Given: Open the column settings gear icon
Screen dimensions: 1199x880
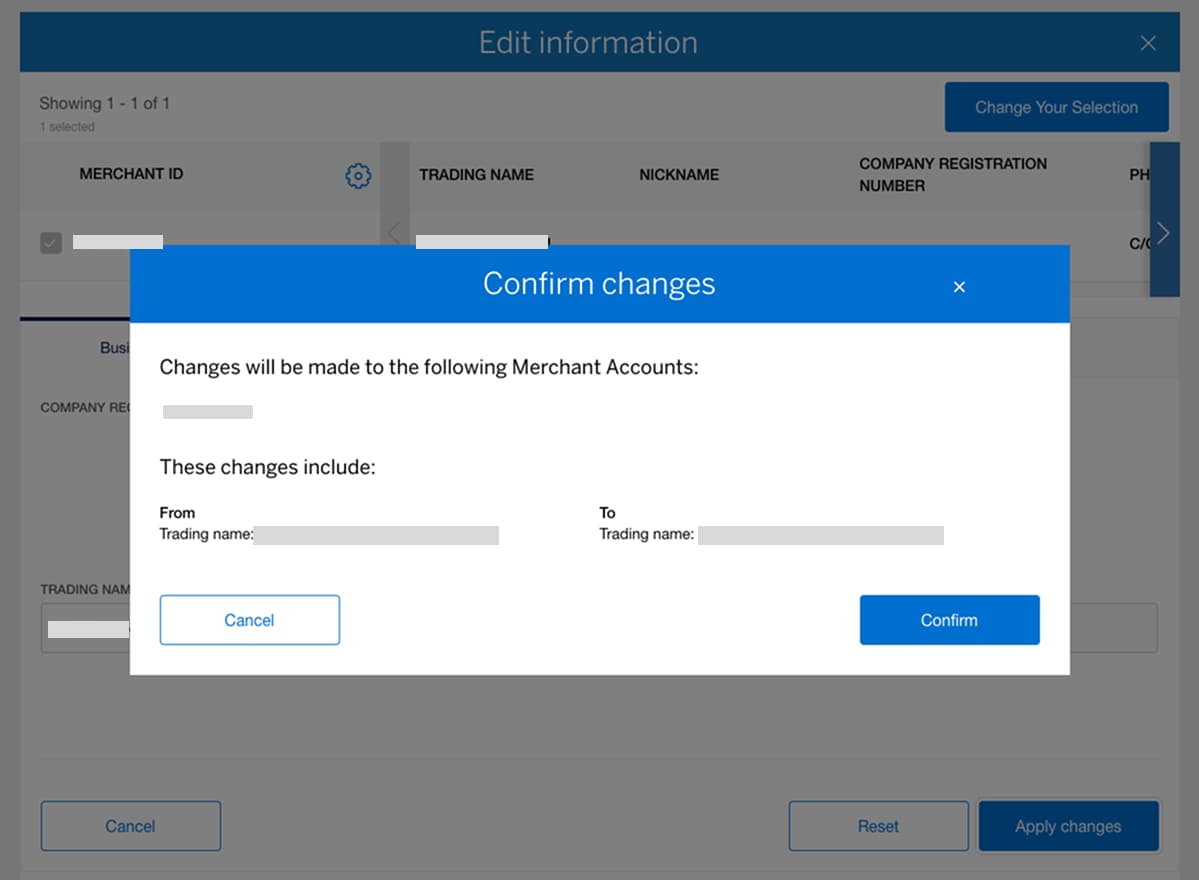Looking at the screenshot, I should [358, 176].
